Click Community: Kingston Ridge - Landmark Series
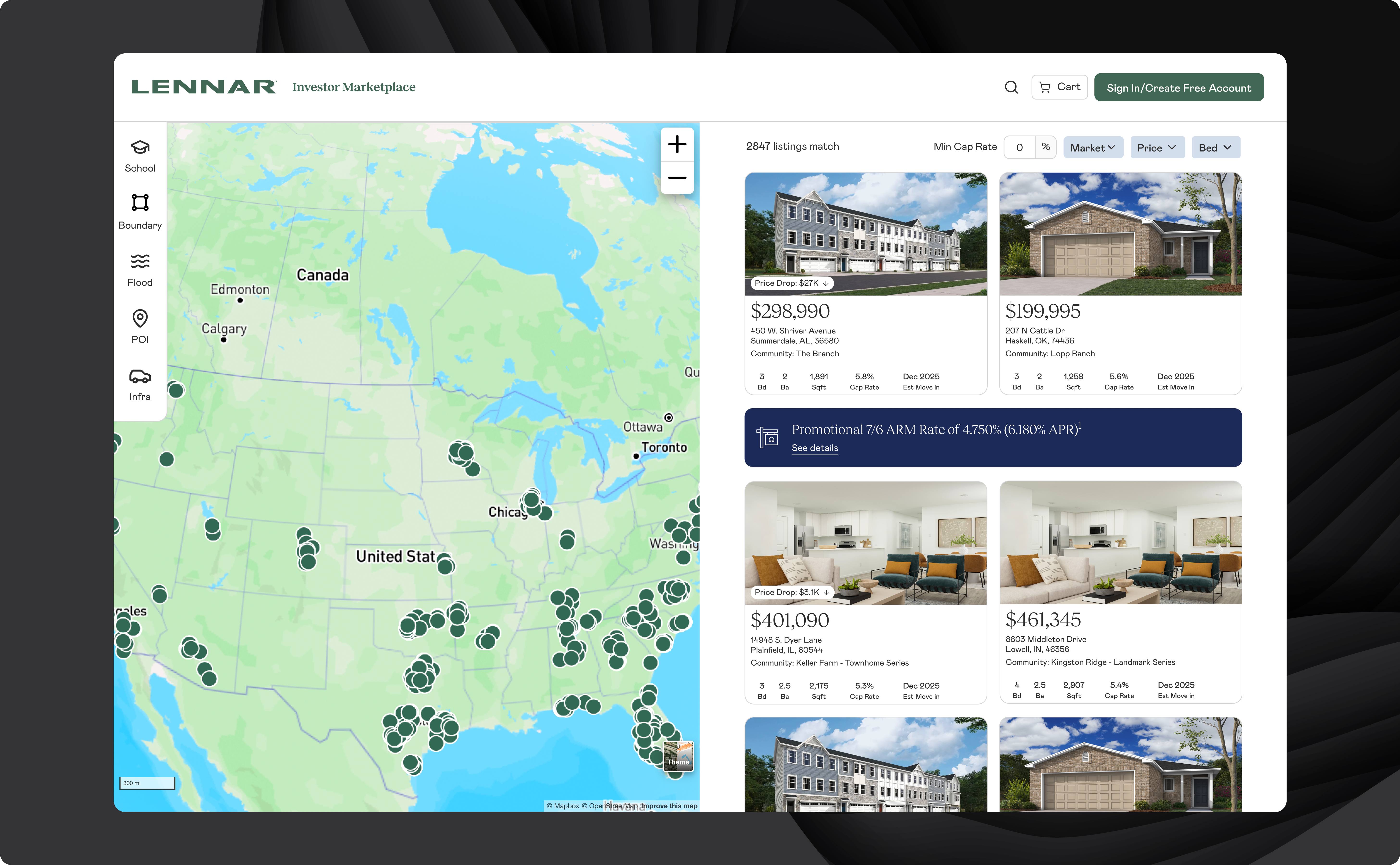This screenshot has height=865, width=1400. (x=1090, y=662)
